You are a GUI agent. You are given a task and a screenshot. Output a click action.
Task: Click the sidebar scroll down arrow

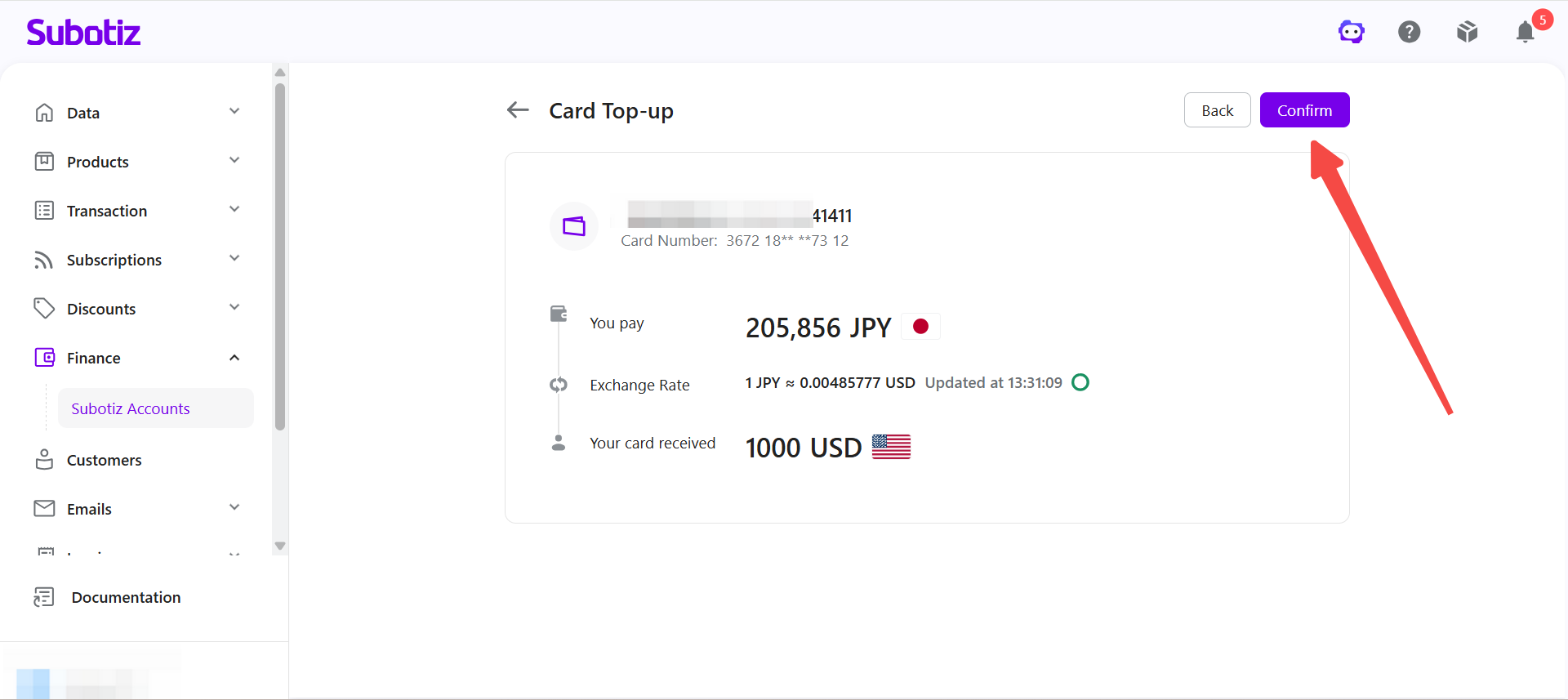pos(280,546)
